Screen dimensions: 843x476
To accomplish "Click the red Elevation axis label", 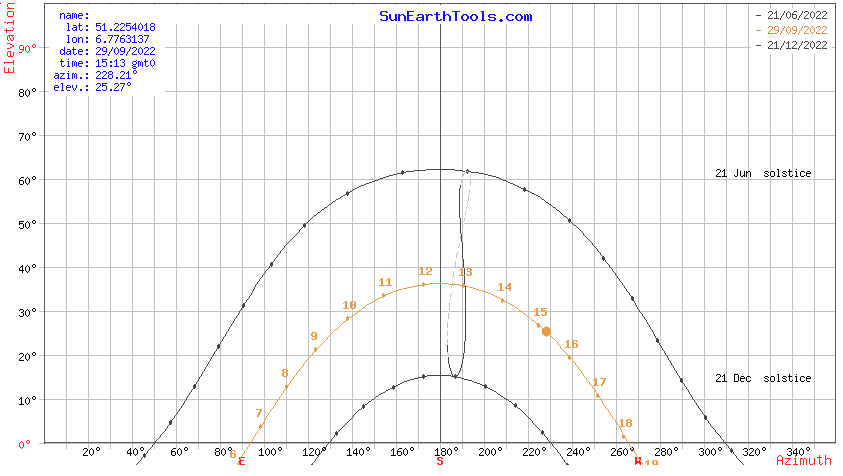I will 10,40.
